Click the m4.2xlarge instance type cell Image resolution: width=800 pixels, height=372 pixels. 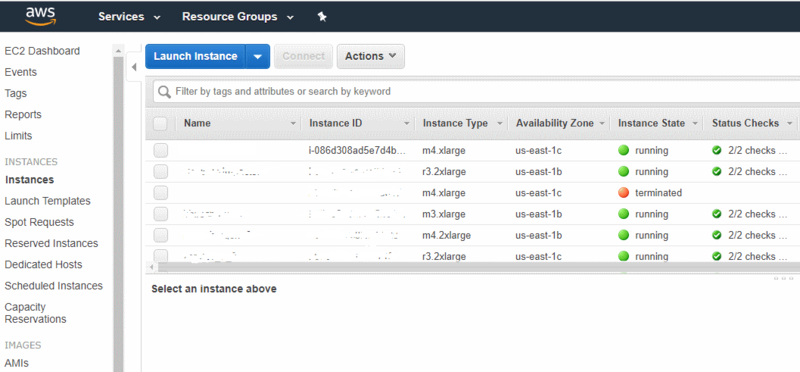[x=446, y=235]
